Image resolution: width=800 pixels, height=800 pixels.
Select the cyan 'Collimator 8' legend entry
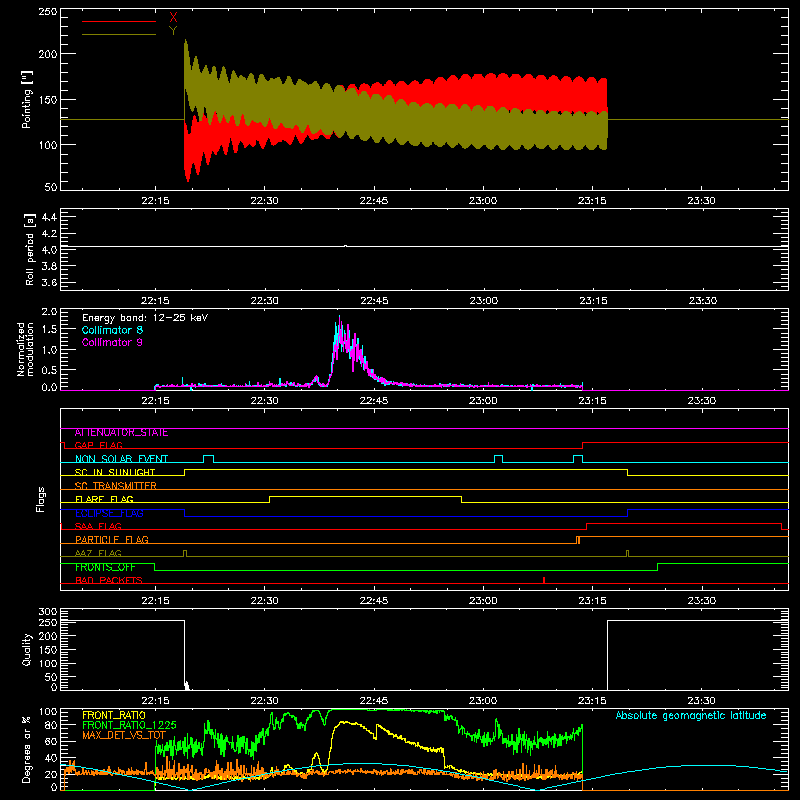(112, 330)
